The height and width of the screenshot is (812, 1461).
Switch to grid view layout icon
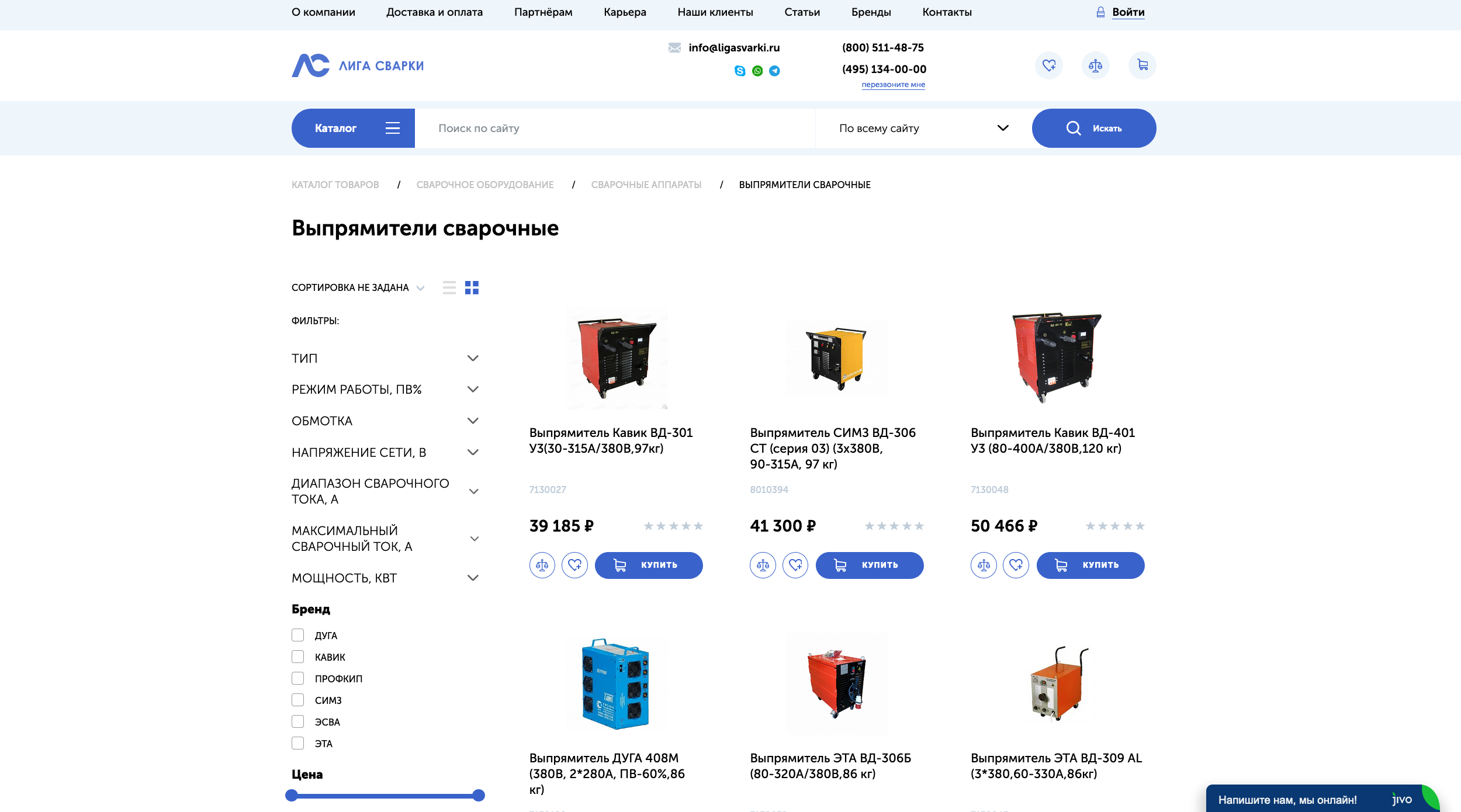tap(472, 287)
